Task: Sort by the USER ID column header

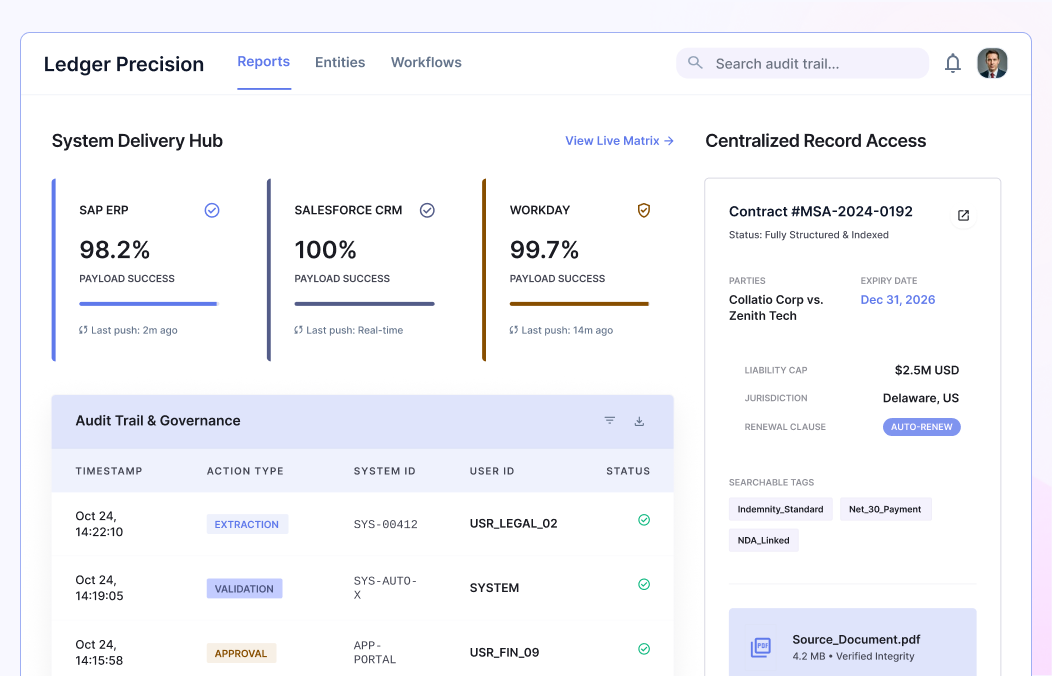Action: click(492, 471)
